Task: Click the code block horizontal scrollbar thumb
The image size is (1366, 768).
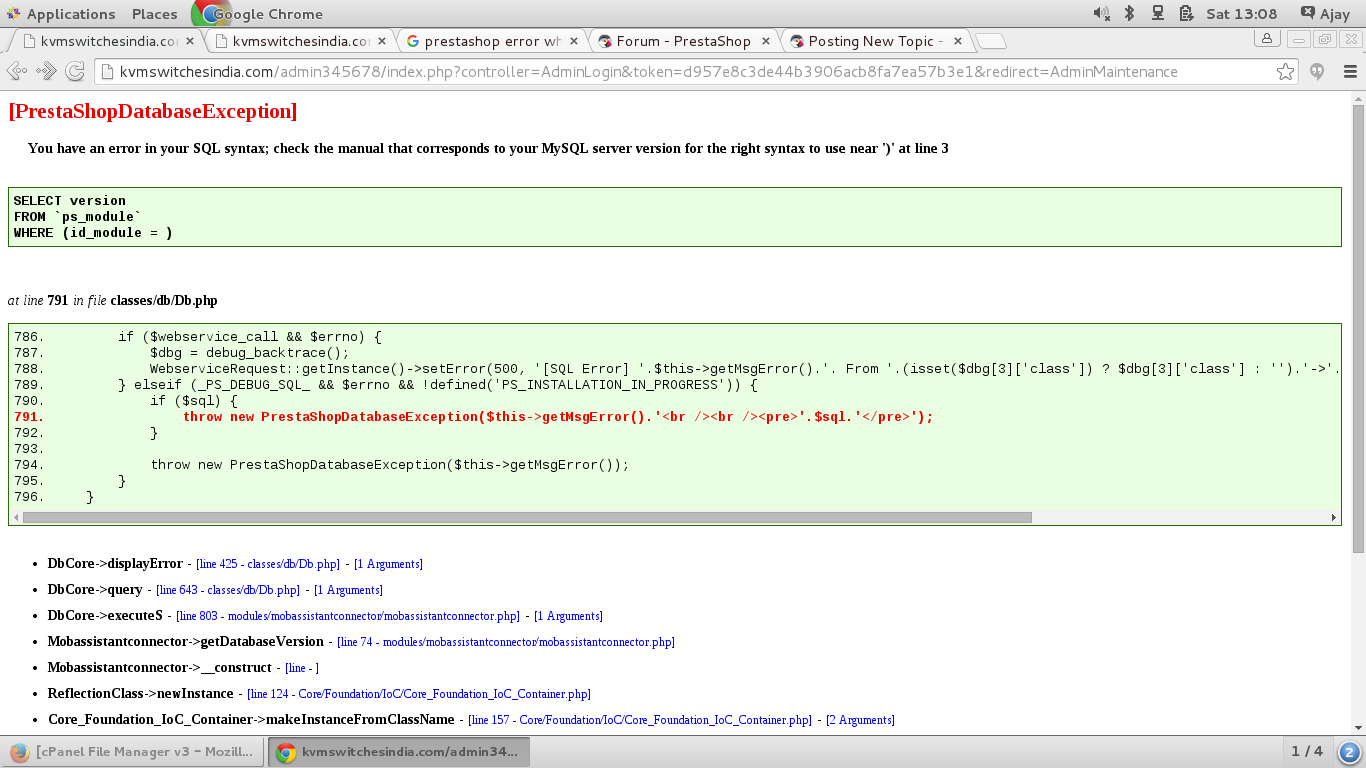Action: pyautogui.click(x=527, y=518)
